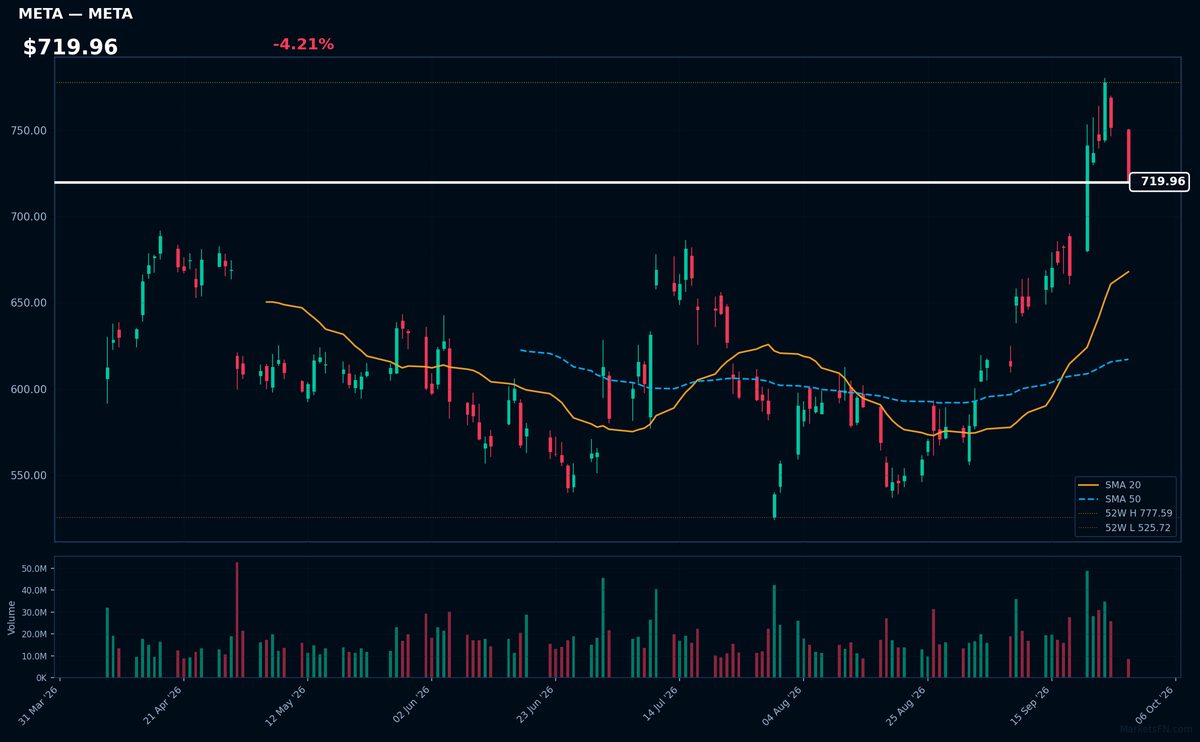
Task: Click the last red candlestick ending at 719.96
Action: (1129, 156)
